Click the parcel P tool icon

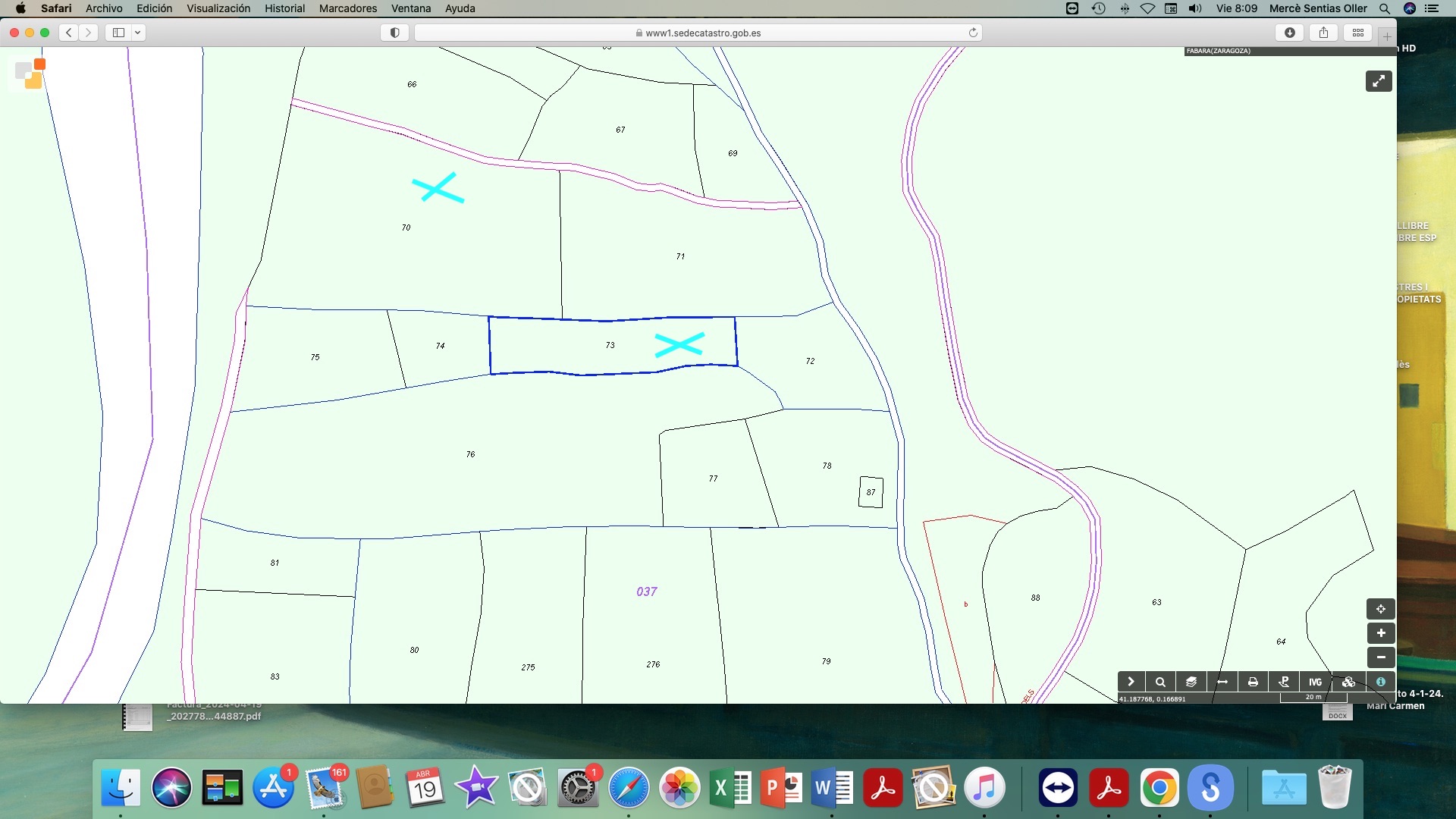coord(1284,682)
